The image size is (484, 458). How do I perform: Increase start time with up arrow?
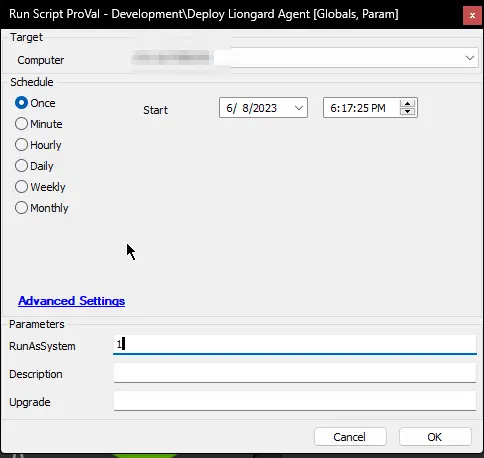pos(407,104)
